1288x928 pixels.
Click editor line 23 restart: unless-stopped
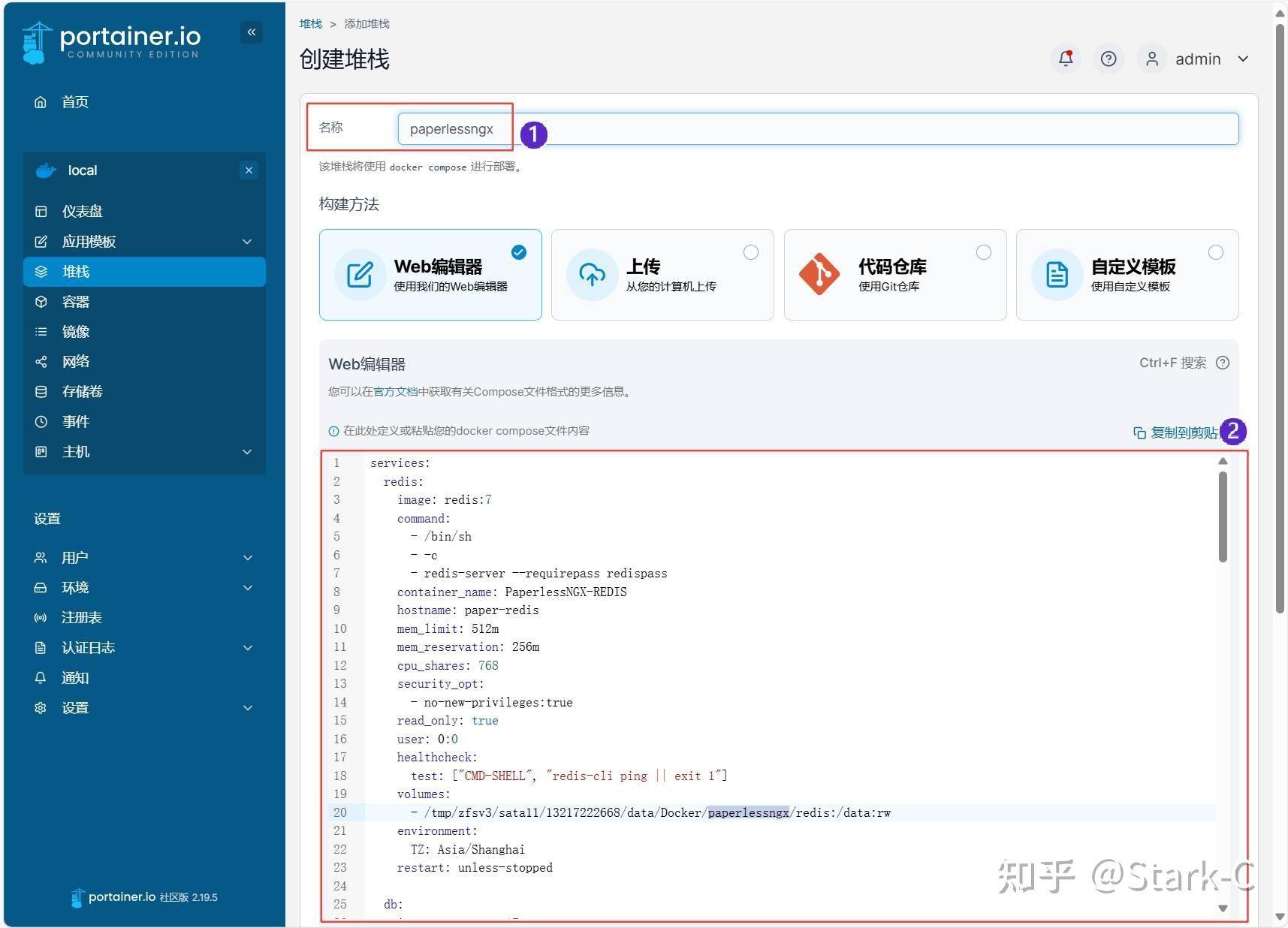(475, 868)
